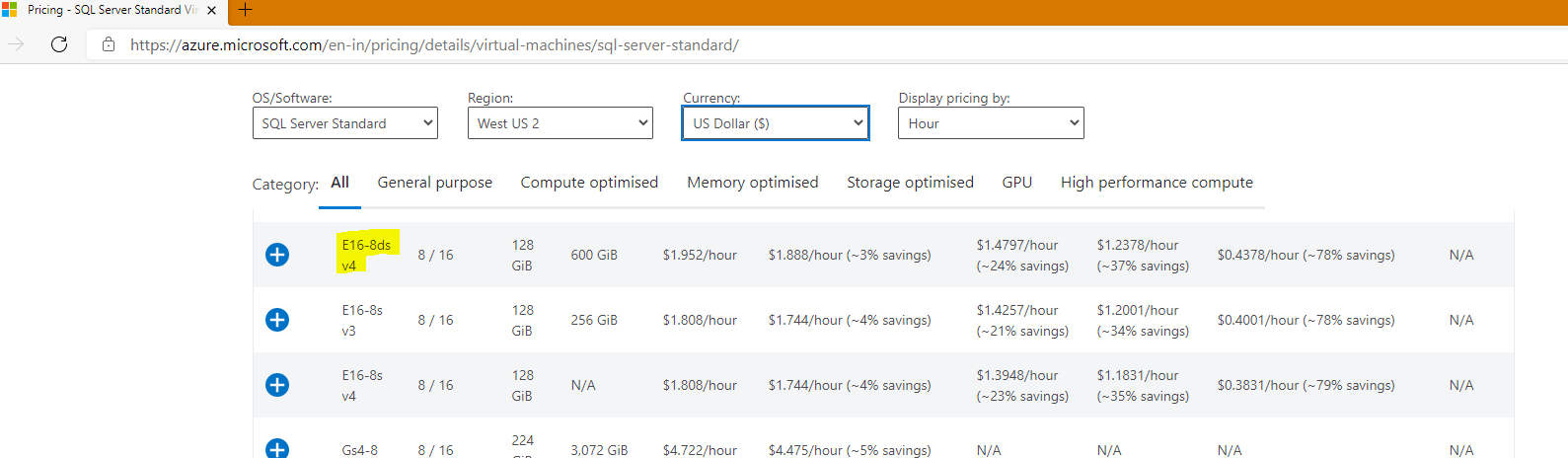Click the $1.952/hour price cell
Viewport: 1568px width, 458px height.
[700, 255]
